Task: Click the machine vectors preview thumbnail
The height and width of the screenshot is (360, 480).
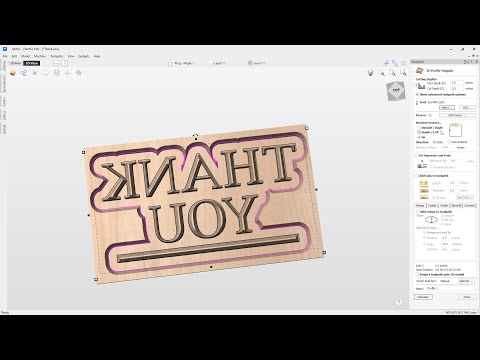Action: (455, 130)
